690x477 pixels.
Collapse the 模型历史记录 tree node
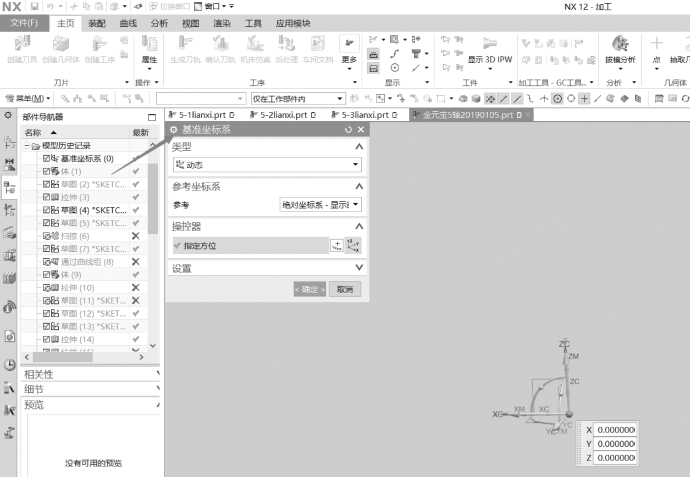pyautogui.click(x=27, y=146)
